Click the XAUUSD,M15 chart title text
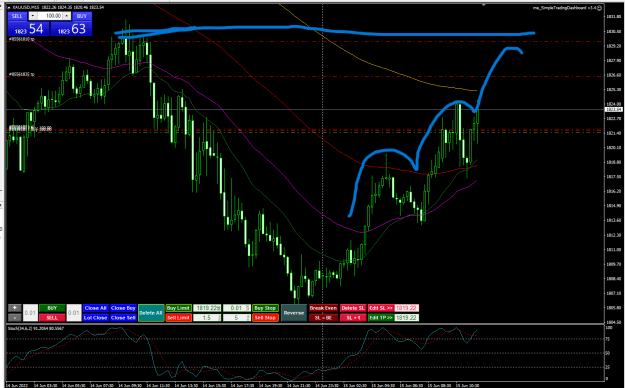Viewport: 625px width, 388px height. pyautogui.click(x=27, y=7)
